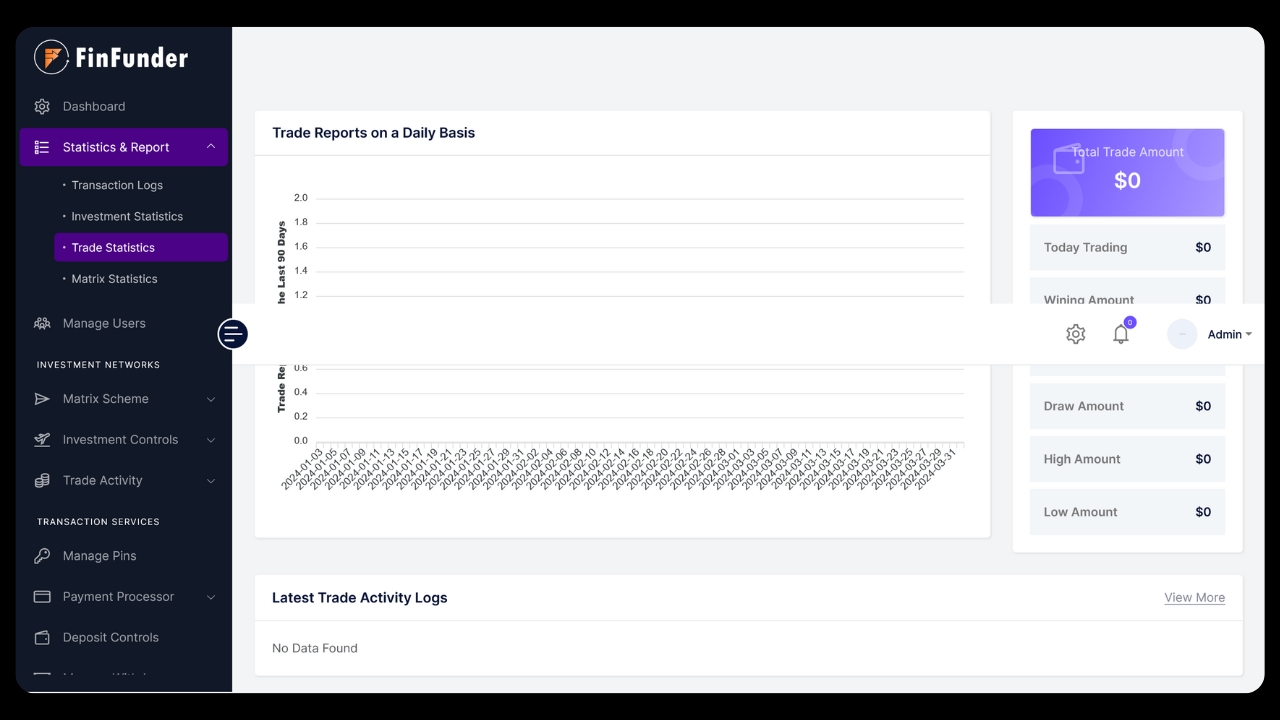Click the View More link
This screenshot has width=1280, height=720.
point(1194,598)
